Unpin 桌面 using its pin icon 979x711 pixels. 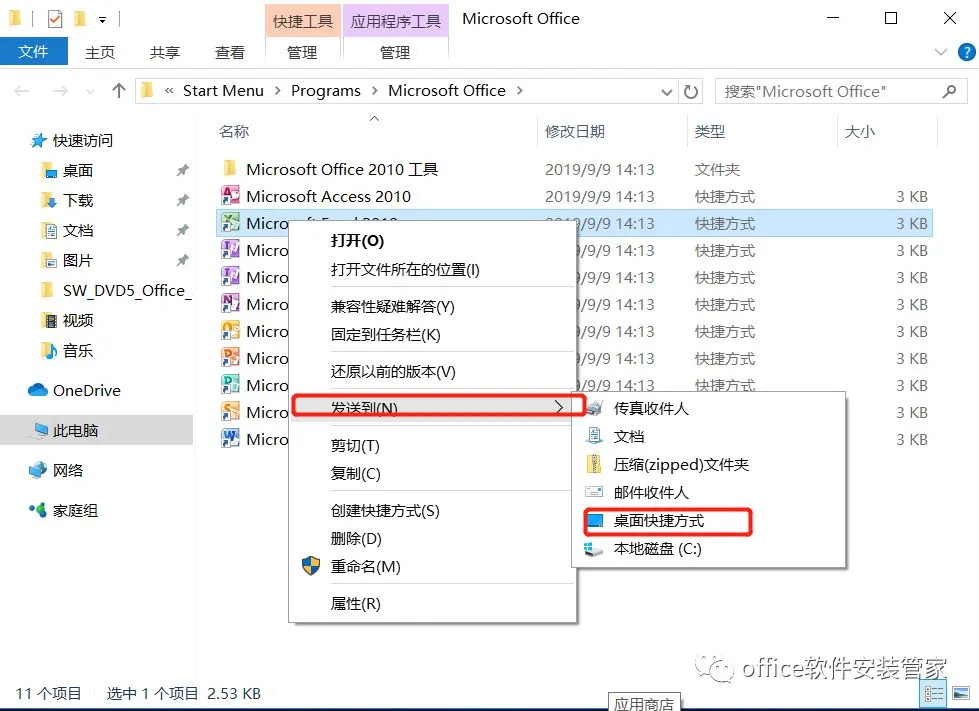point(182,170)
